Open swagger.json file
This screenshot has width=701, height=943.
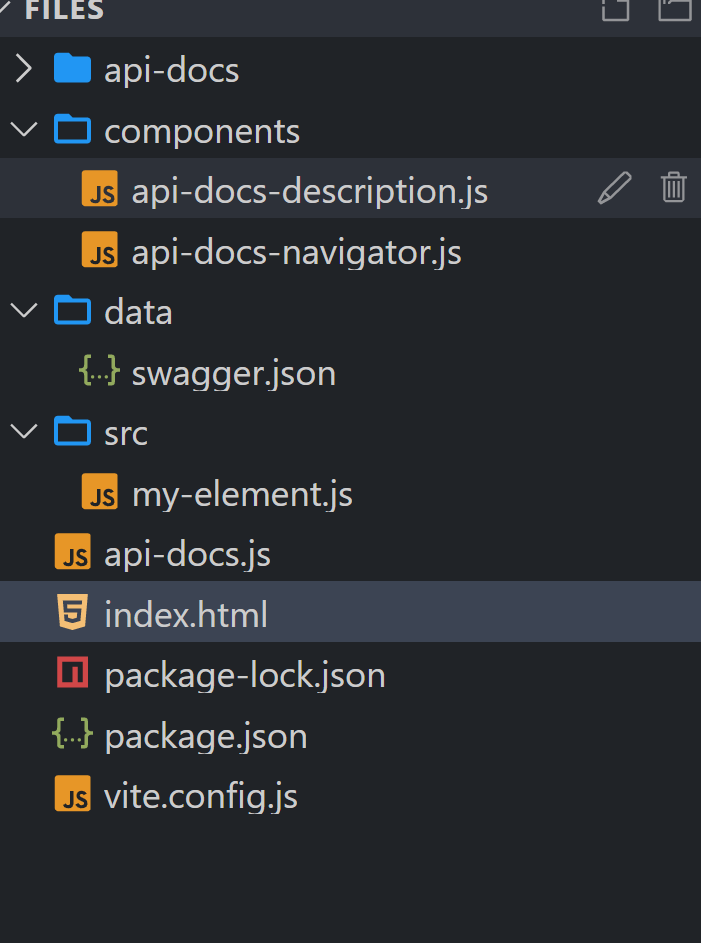(x=234, y=374)
